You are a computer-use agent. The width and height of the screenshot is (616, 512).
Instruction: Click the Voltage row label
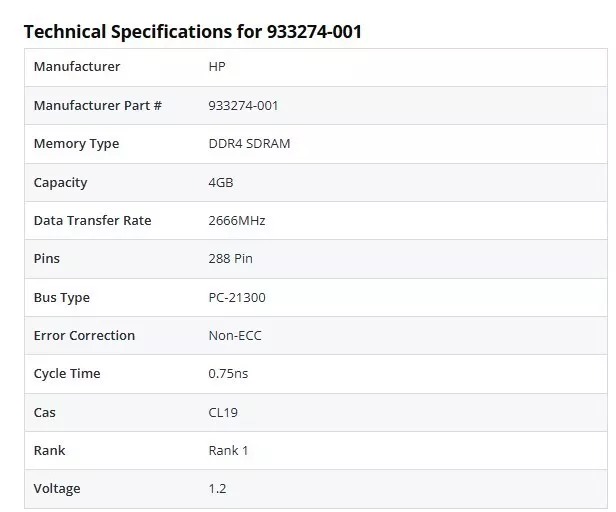coord(57,489)
